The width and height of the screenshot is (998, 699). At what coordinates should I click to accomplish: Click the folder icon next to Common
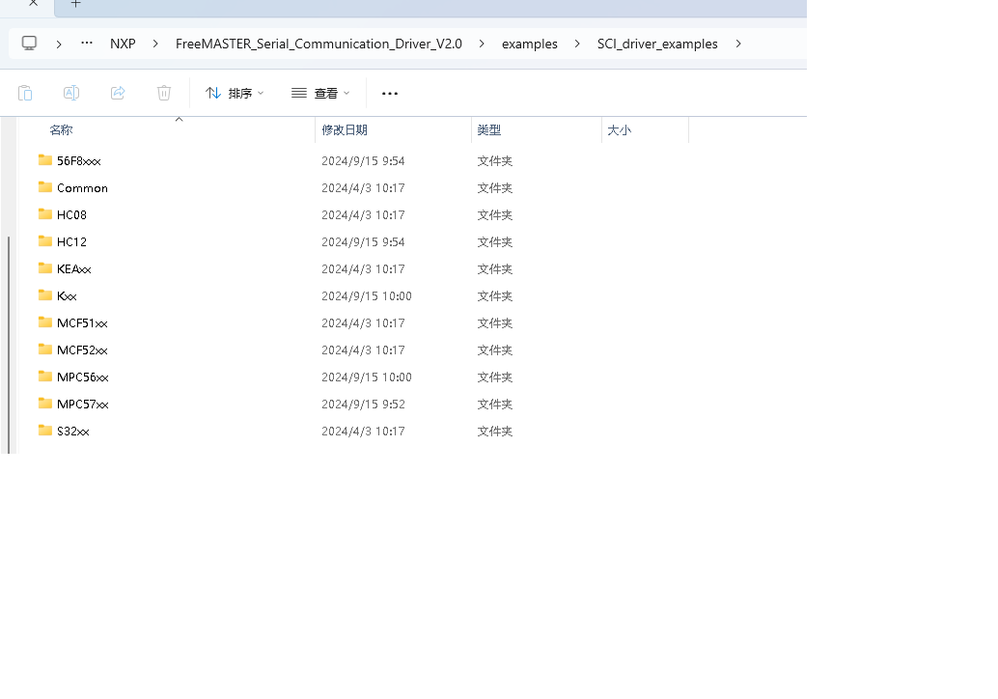[44, 187]
